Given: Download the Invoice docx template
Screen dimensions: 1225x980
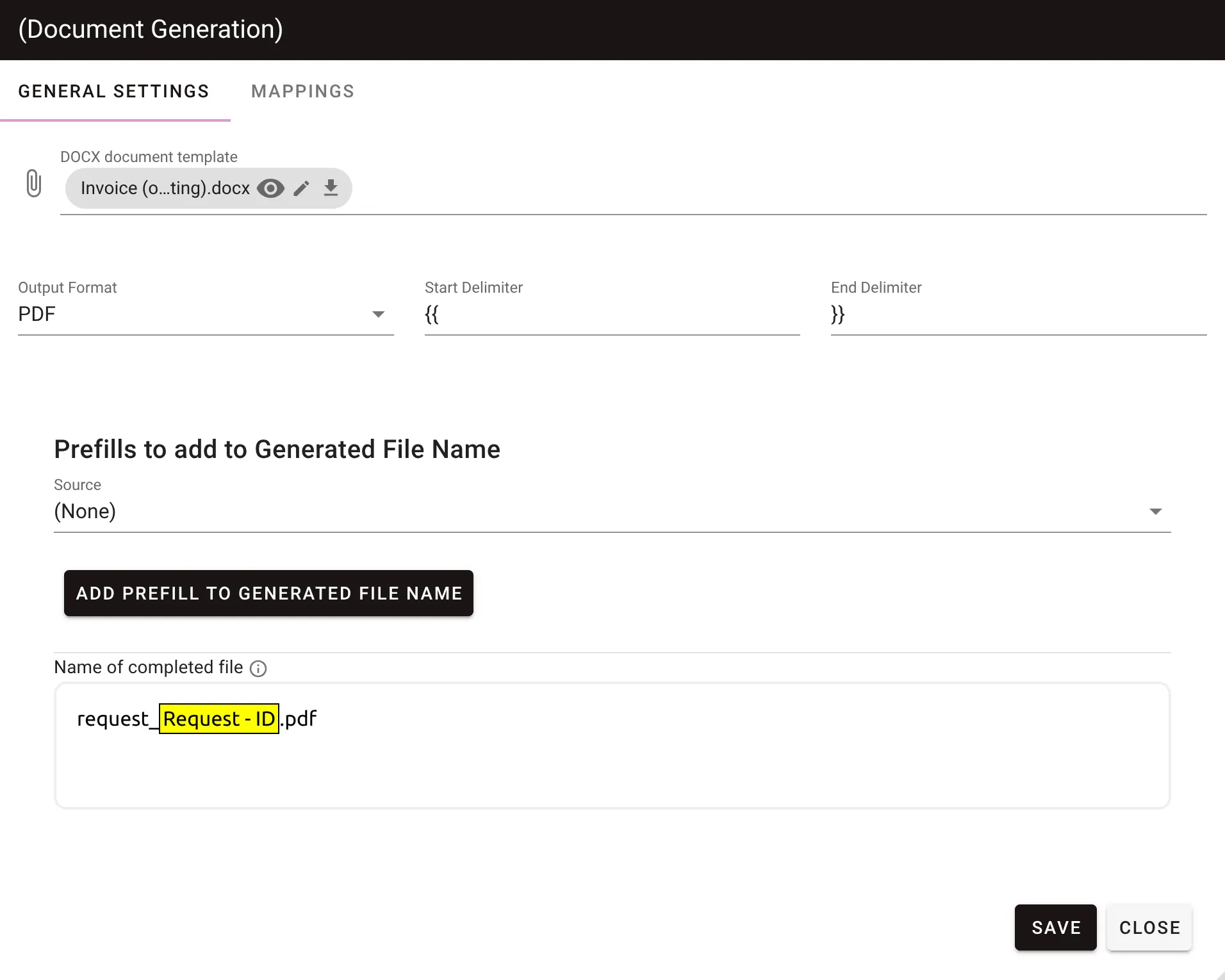Looking at the screenshot, I should (331, 188).
